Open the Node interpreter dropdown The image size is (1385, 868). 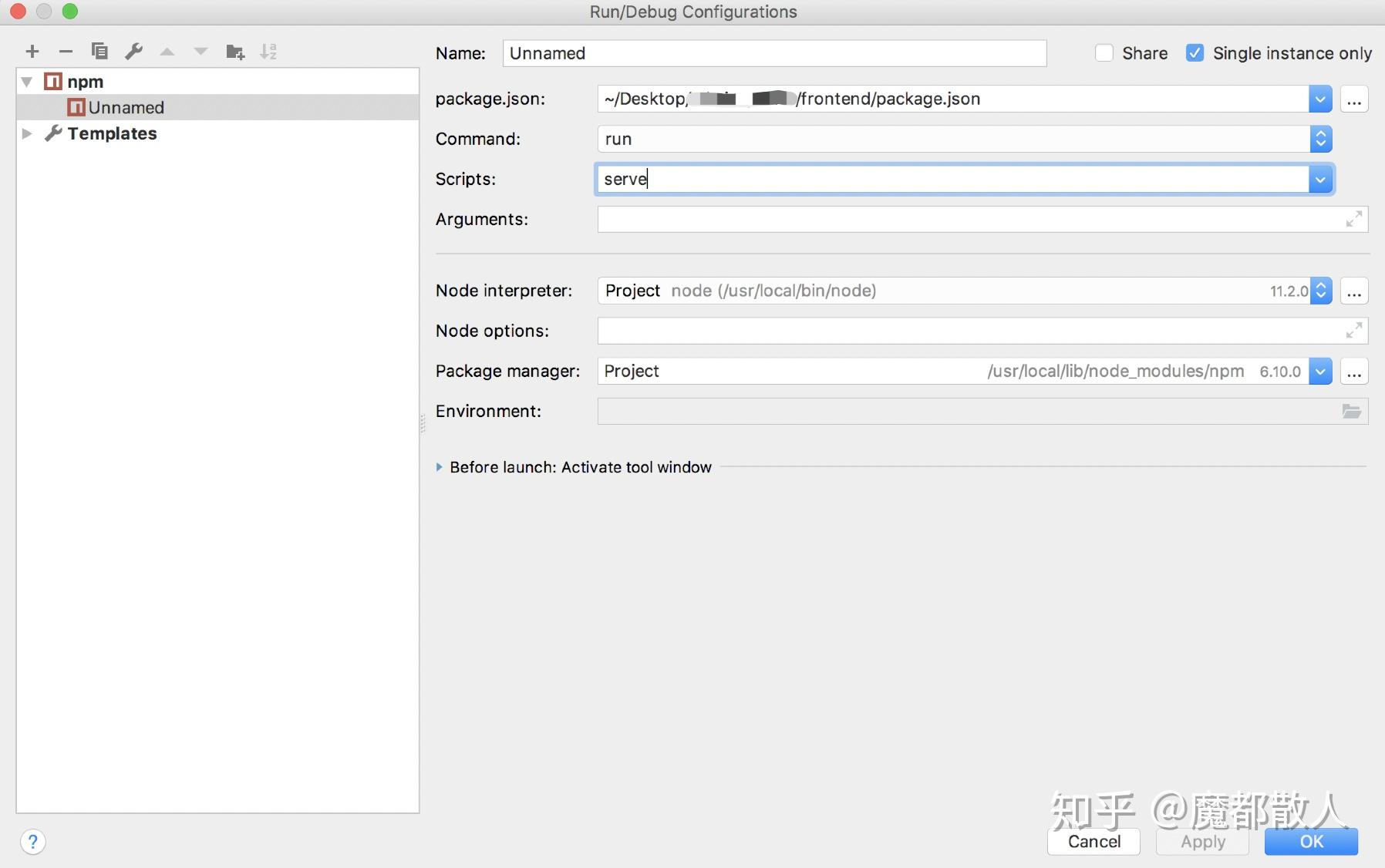point(1320,291)
